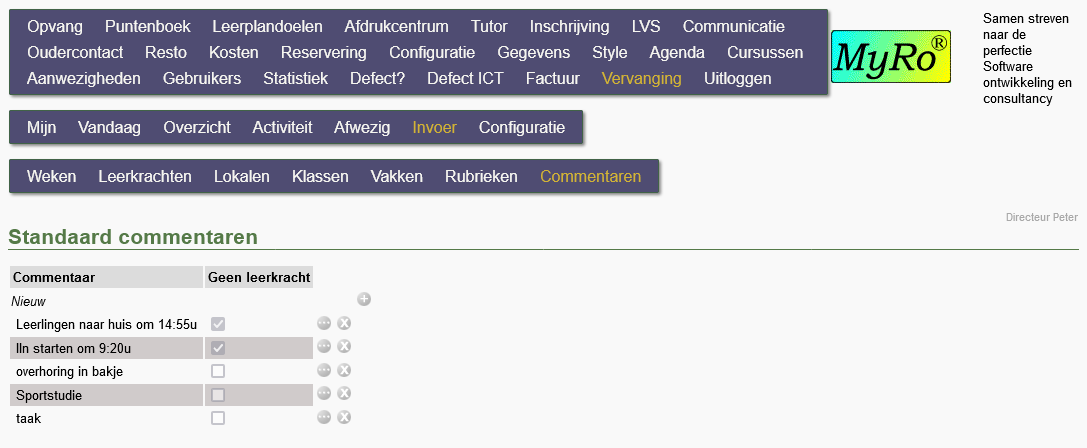Open the MyRo logo
The image size is (1087, 448).
891,57
